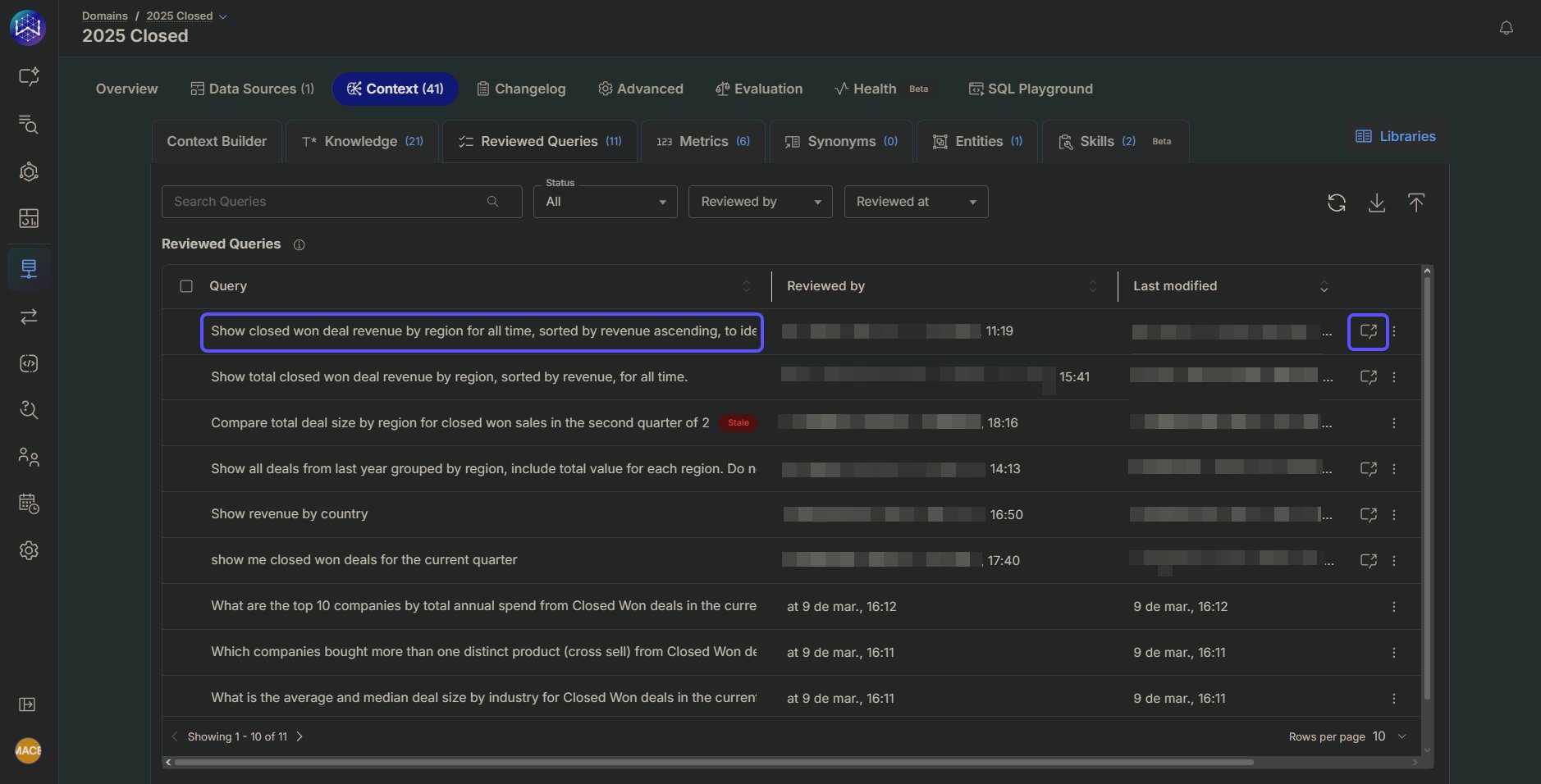Viewport: 1541px width, 784px height.
Task: Open the user avatar menu
Action: 28,750
